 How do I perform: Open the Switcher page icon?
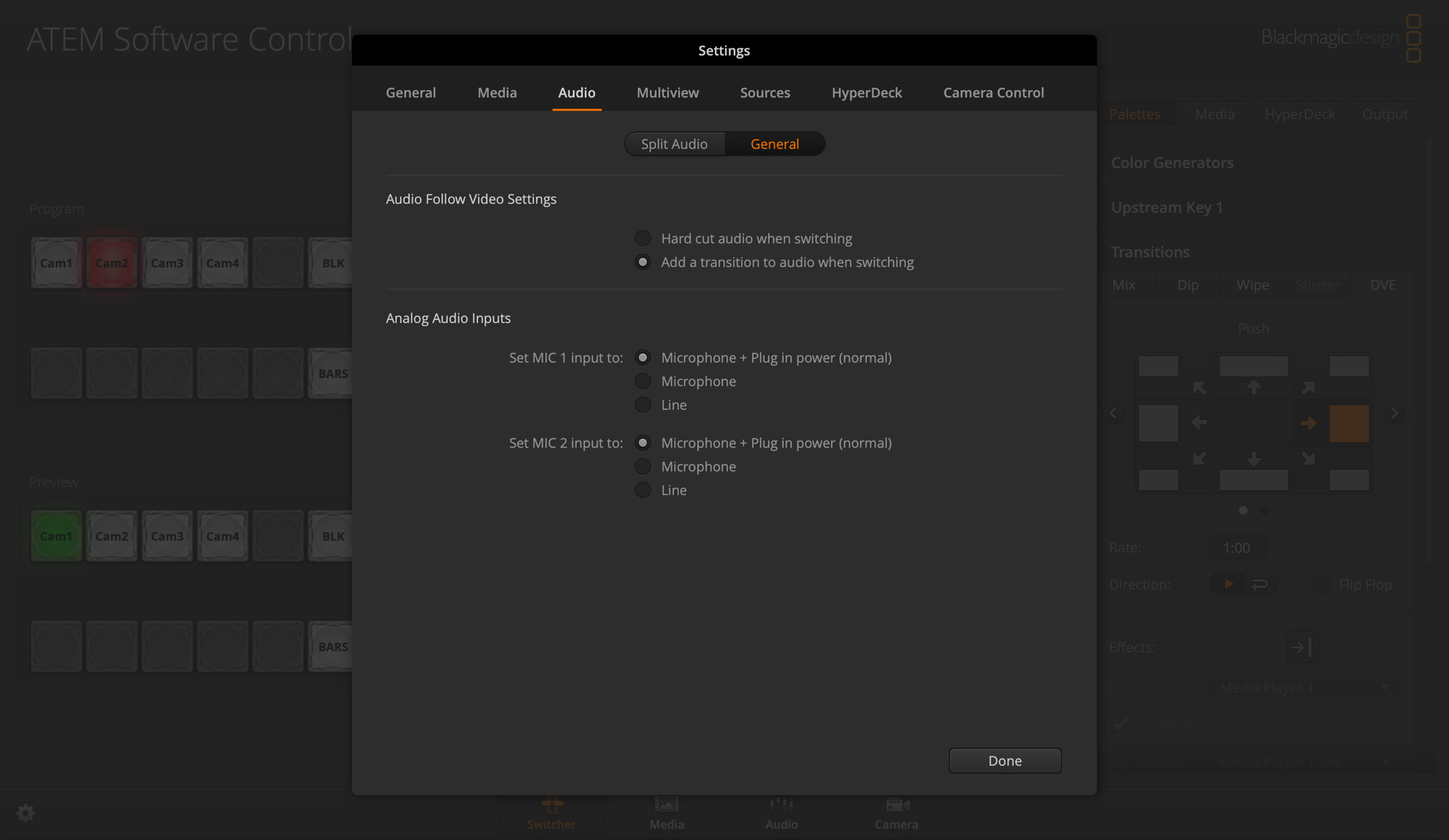(551, 811)
